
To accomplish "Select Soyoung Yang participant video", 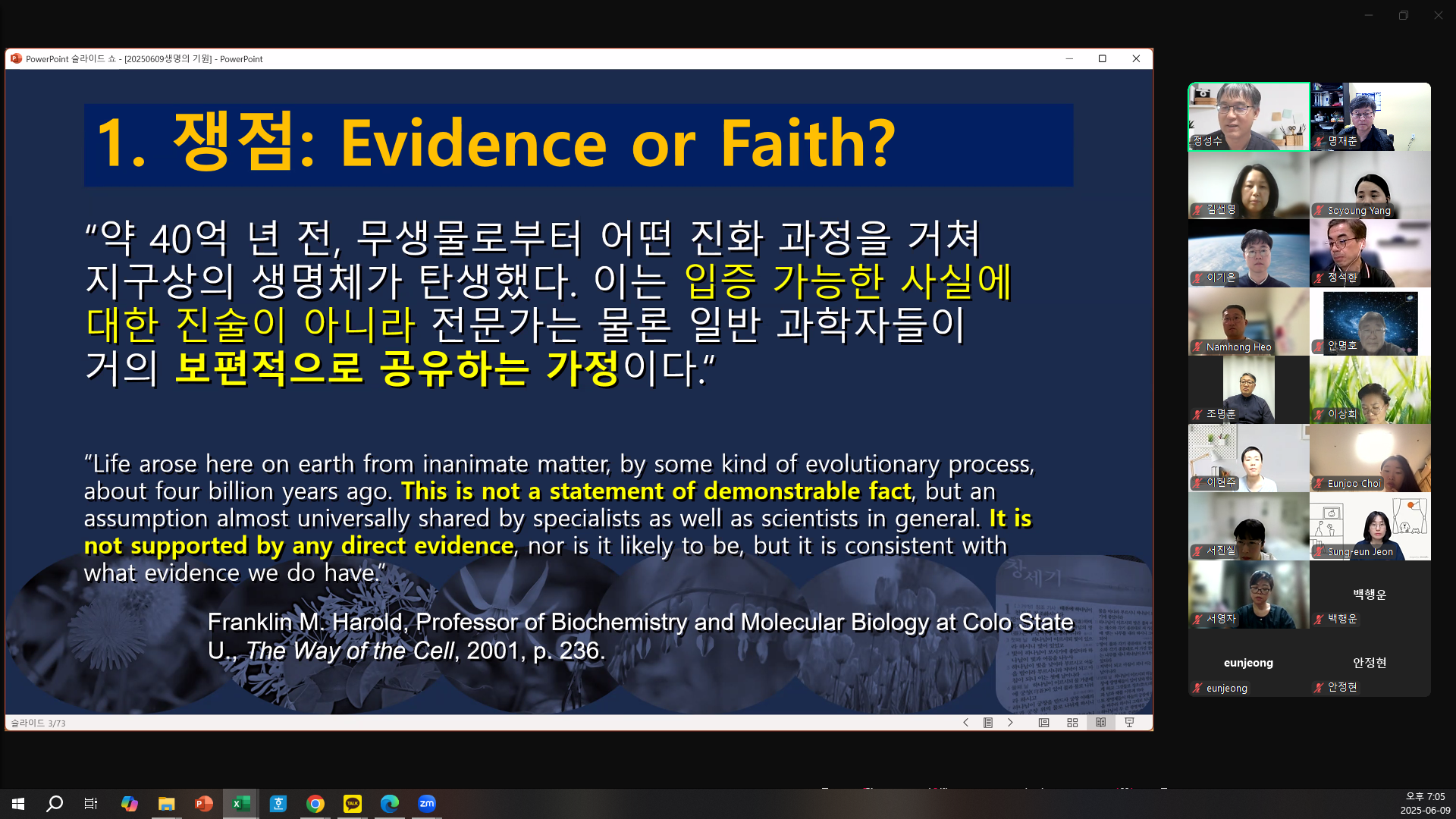I will pyautogui.click(x=1370, y=185).
